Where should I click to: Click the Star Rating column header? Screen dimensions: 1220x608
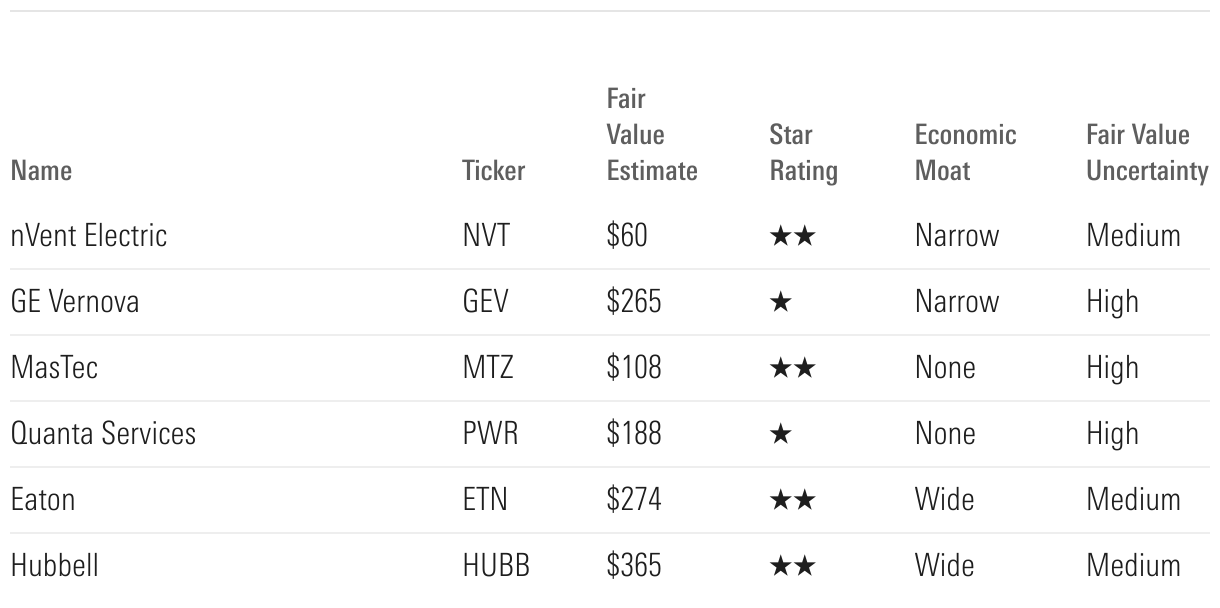coord(803,153)
